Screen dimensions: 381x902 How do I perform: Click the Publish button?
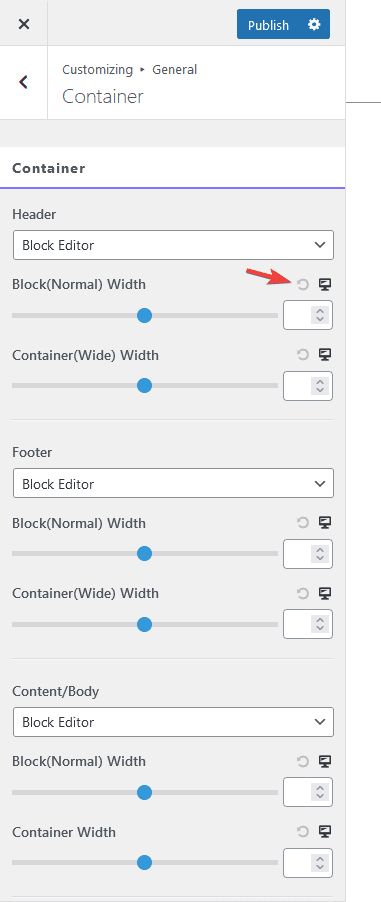268,25
